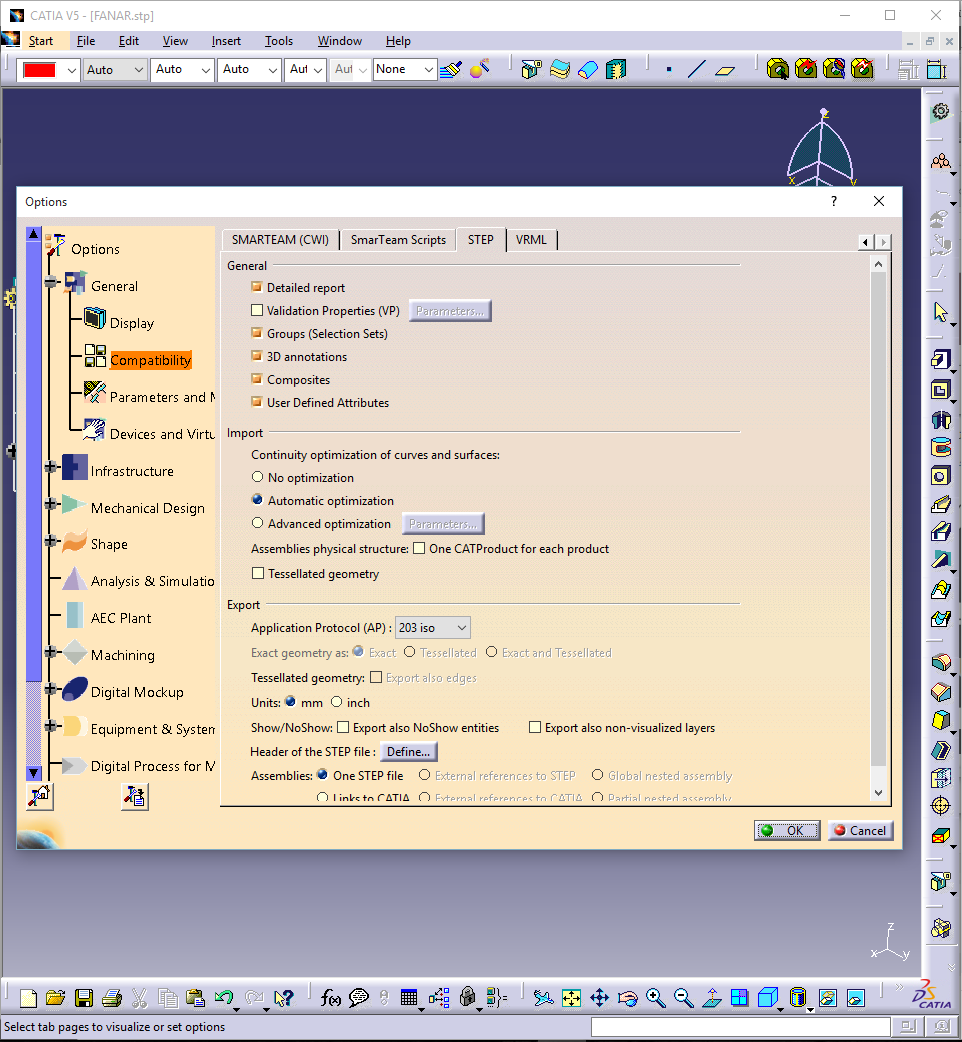Click the tabs scroll-left arrow button

[865, 242]
